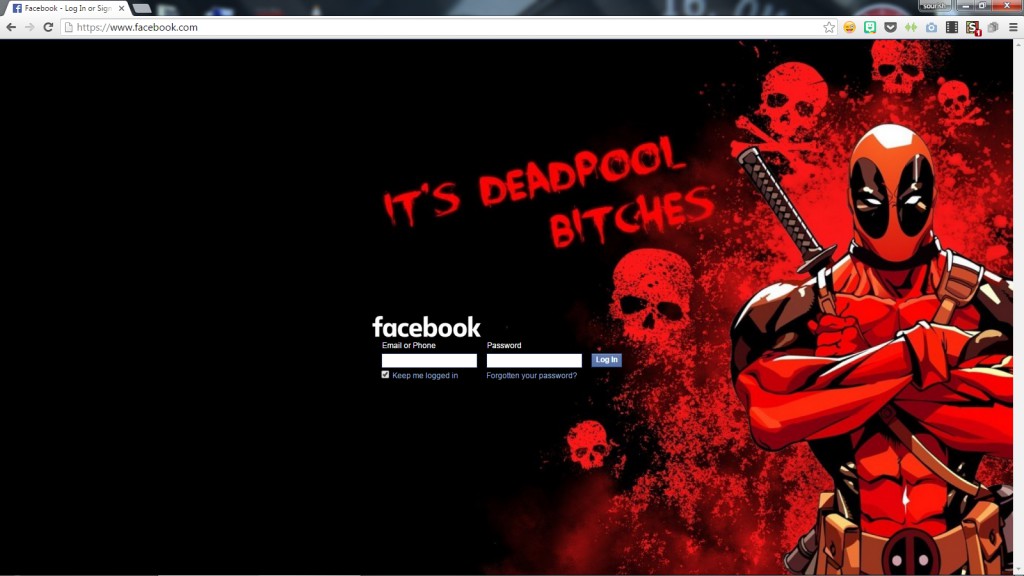Viewport: 1024px width, 576px height.
Task: Open the emoji face extension
Action: (x=849, y=27)
